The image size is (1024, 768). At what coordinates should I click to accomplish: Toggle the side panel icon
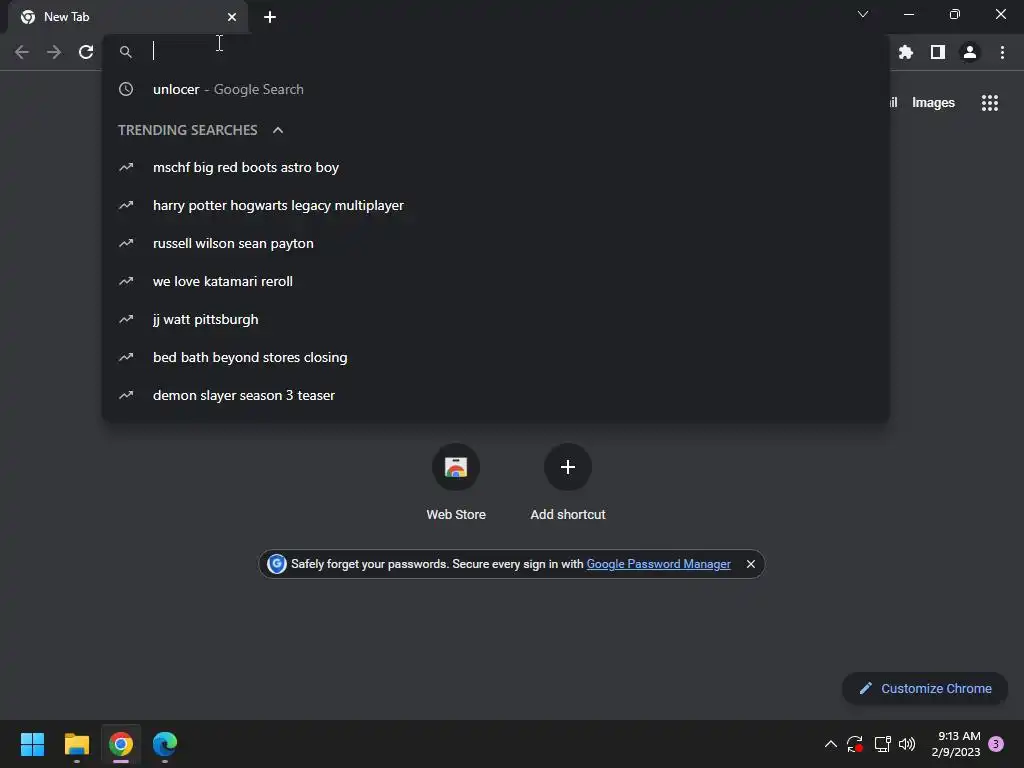938,52
